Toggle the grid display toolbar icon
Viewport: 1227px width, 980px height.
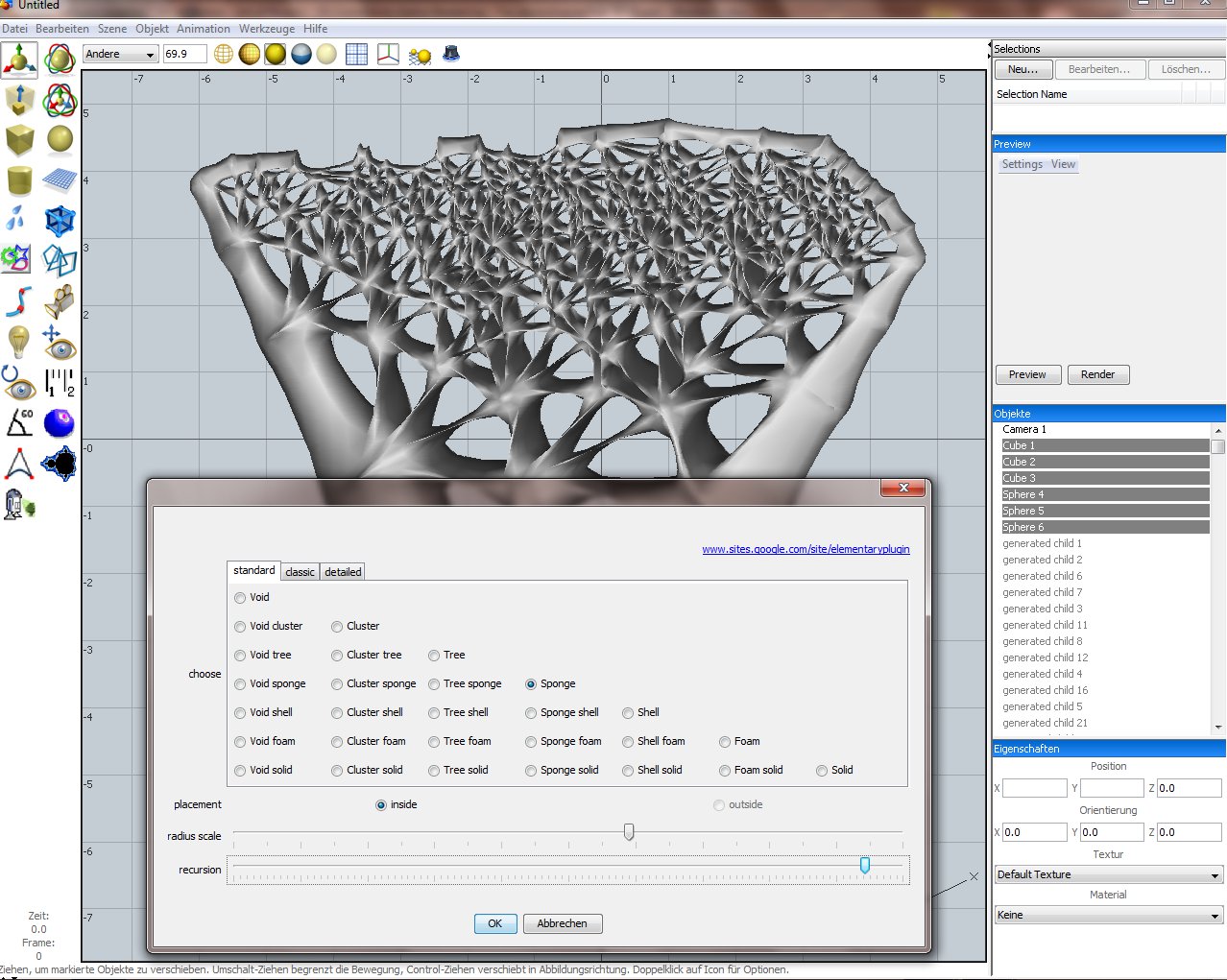(356, 54)
